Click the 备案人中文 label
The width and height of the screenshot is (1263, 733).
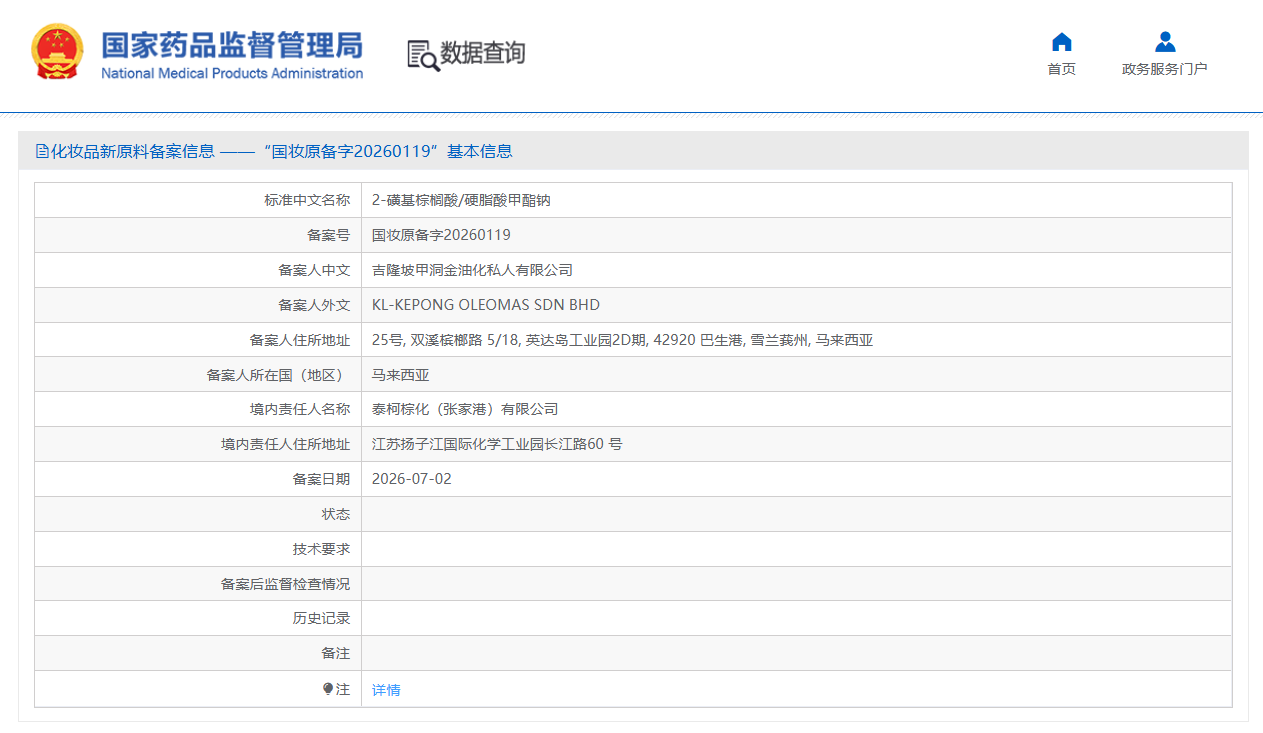click(314, 270)
